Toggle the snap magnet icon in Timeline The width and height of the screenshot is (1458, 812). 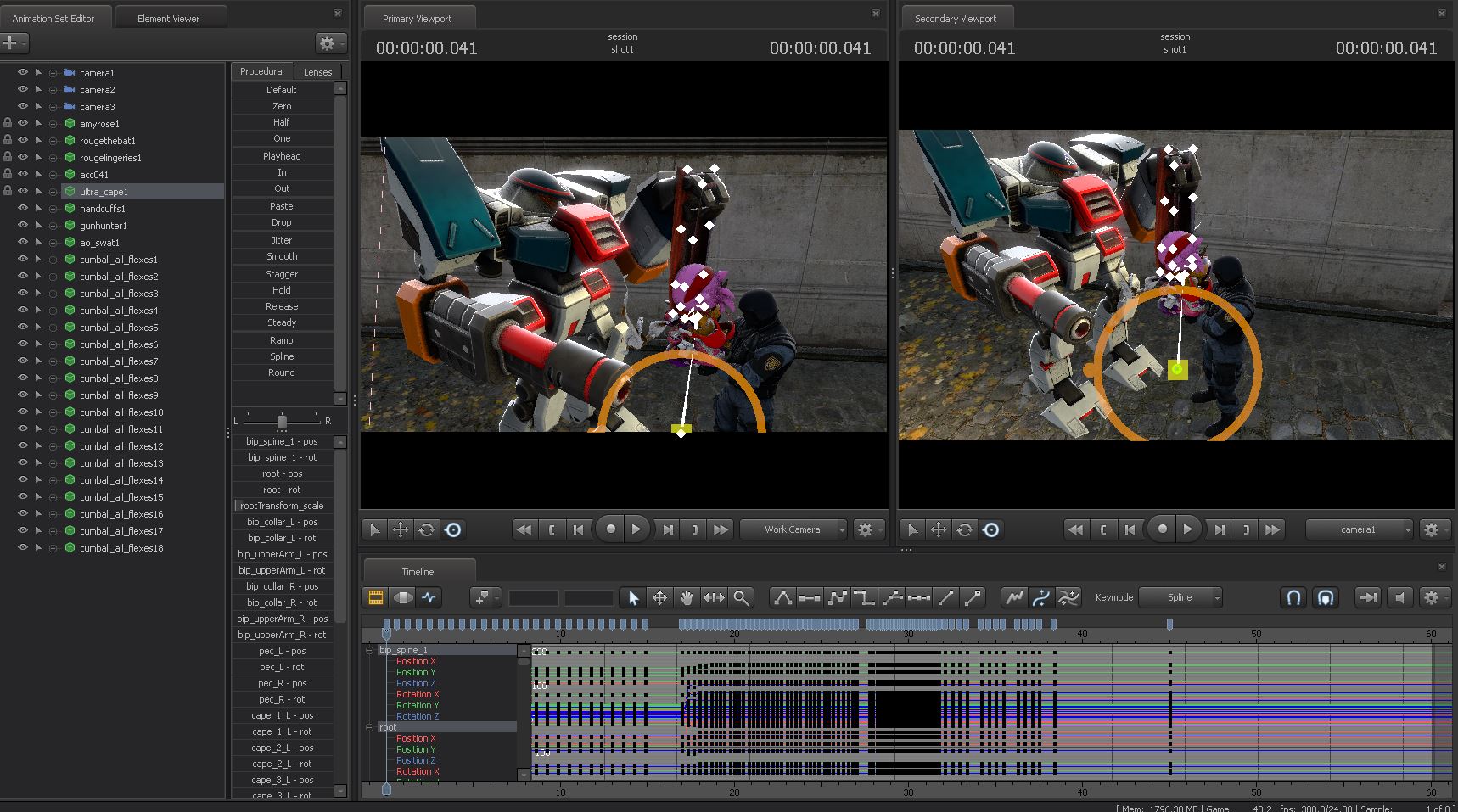[1293, 597]
